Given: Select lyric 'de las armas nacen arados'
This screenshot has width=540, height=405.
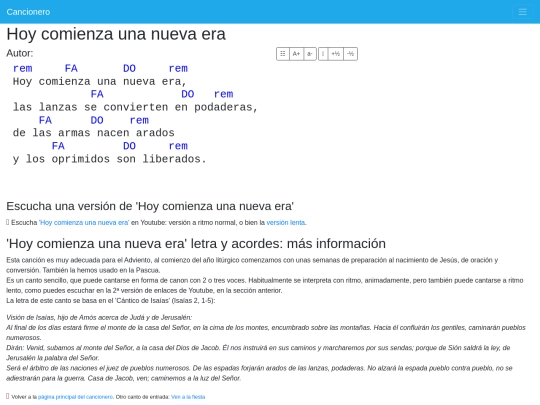Looking at the screenshot, I should (x=94, y=133).
